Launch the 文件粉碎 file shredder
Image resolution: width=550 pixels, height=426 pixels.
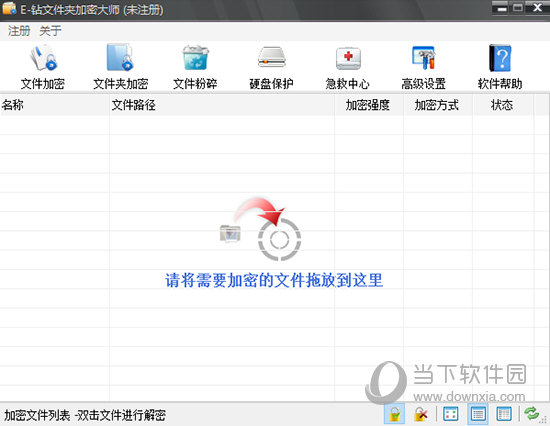195,67
